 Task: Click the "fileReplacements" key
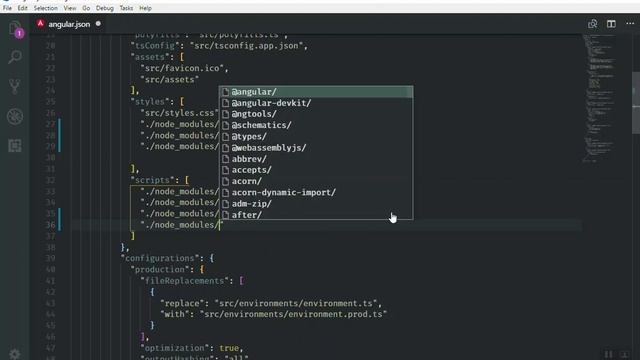(x=184, y=281)
